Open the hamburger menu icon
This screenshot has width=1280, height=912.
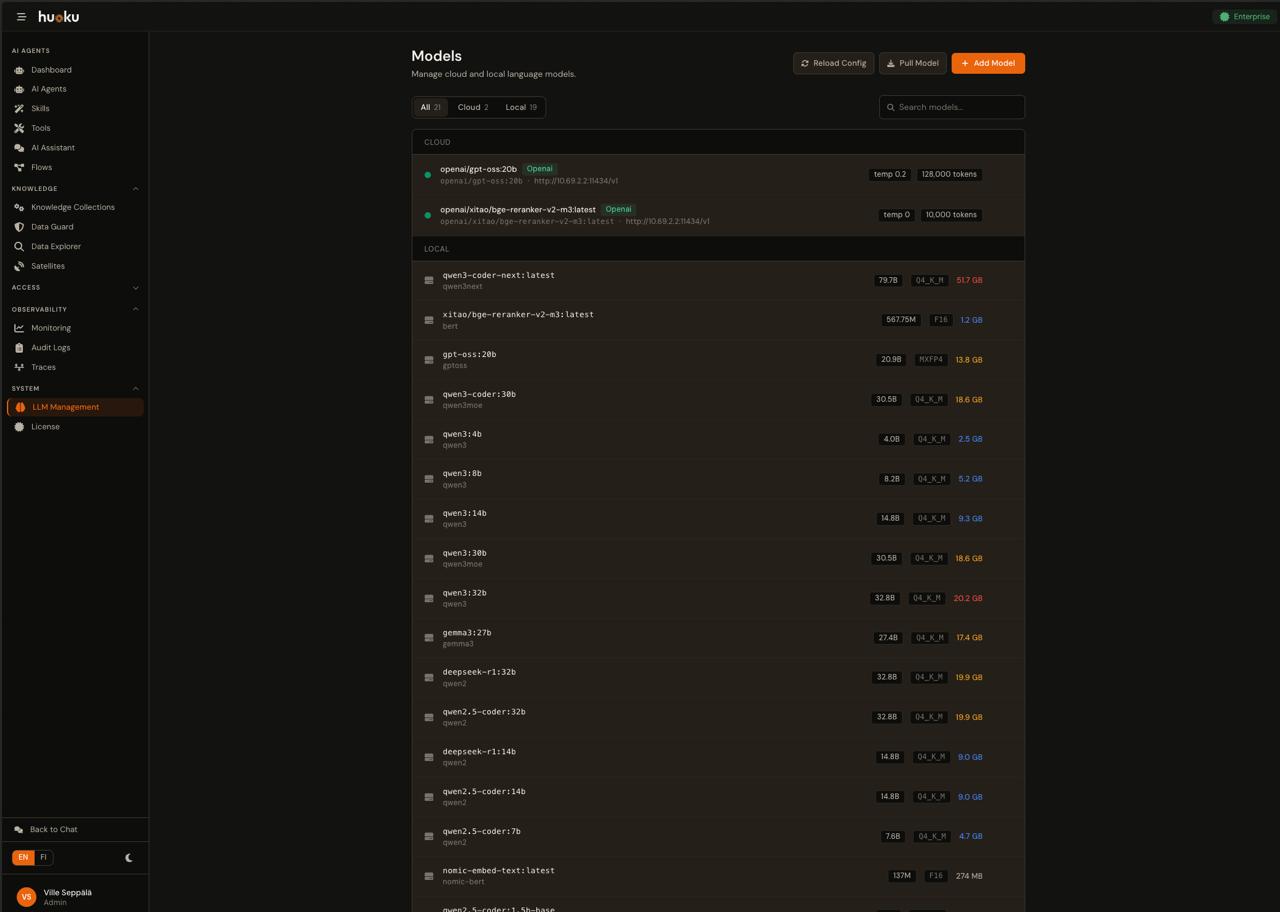click(21, 17)
